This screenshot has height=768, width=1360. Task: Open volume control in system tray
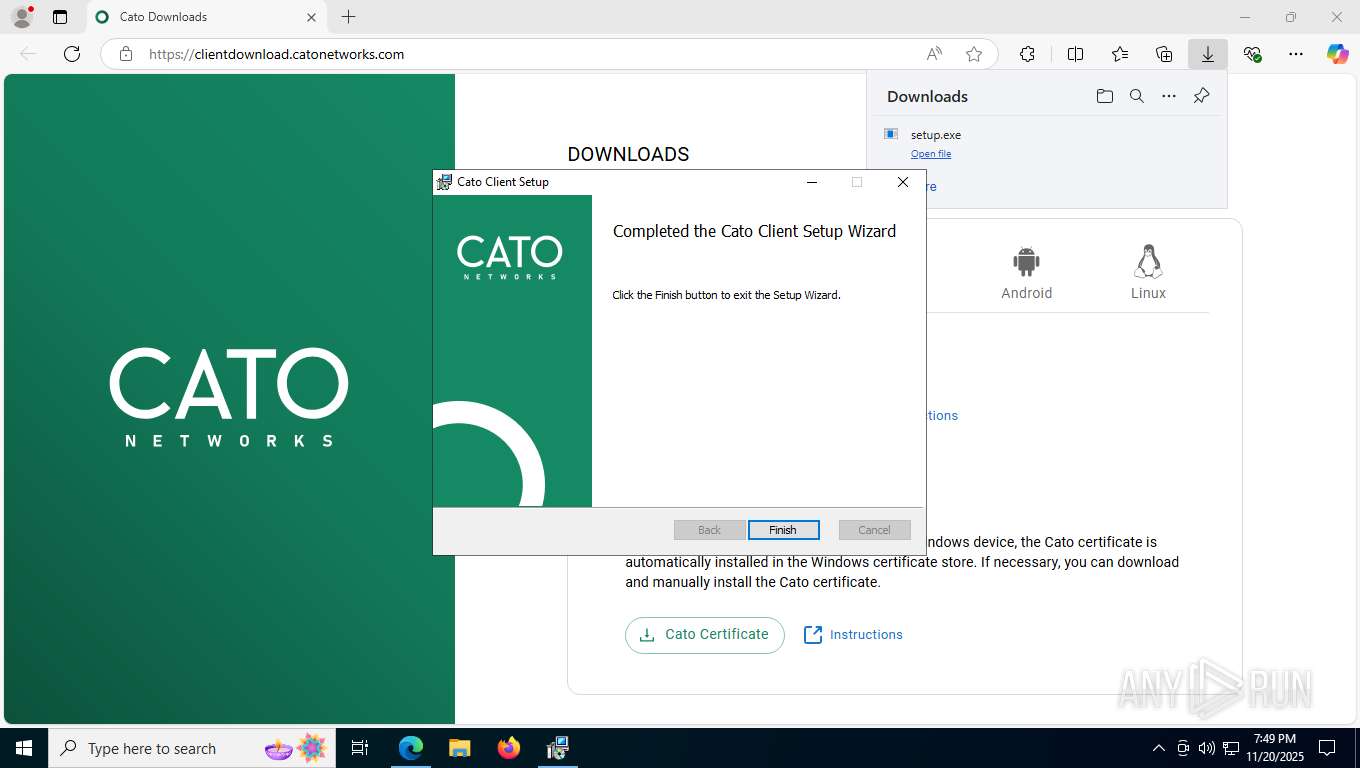click(1207, 748)
